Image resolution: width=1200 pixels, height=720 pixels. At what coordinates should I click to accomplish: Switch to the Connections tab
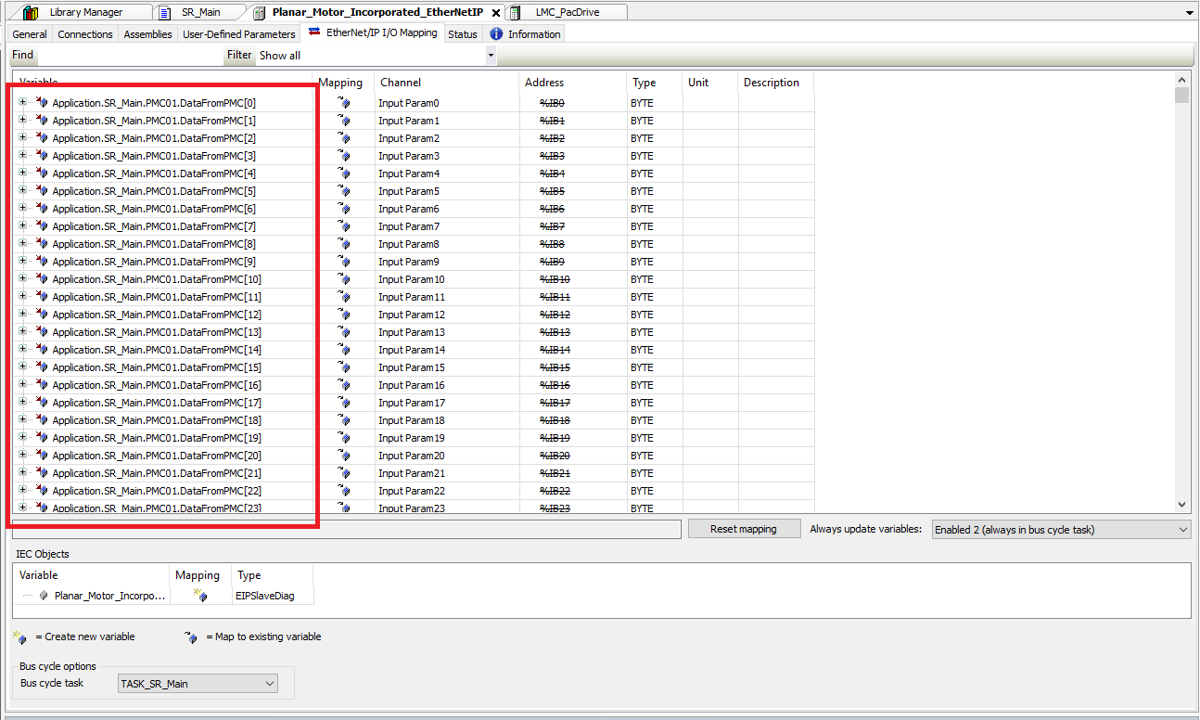[x=85, y=34]
